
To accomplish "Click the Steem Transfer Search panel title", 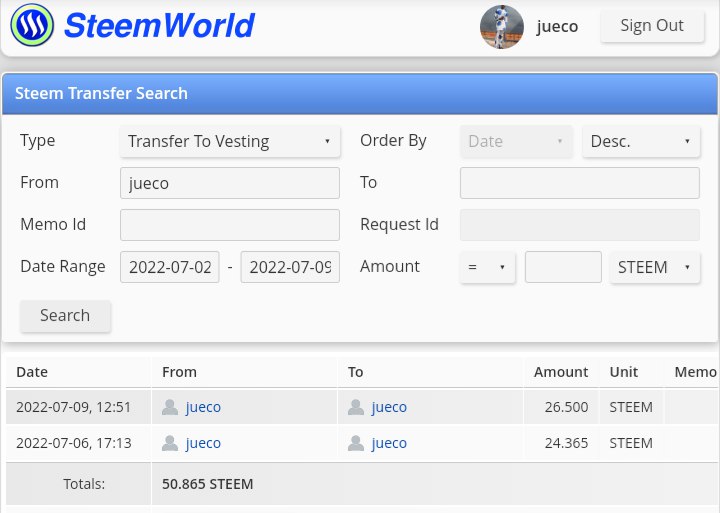I will (101, 93).
